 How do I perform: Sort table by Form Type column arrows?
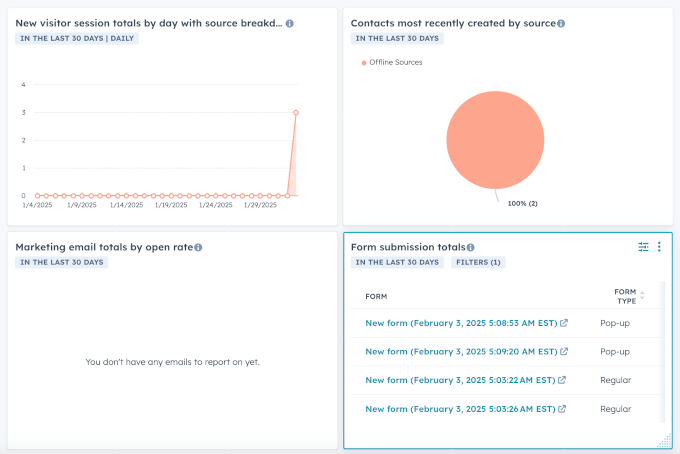(642, 296)
